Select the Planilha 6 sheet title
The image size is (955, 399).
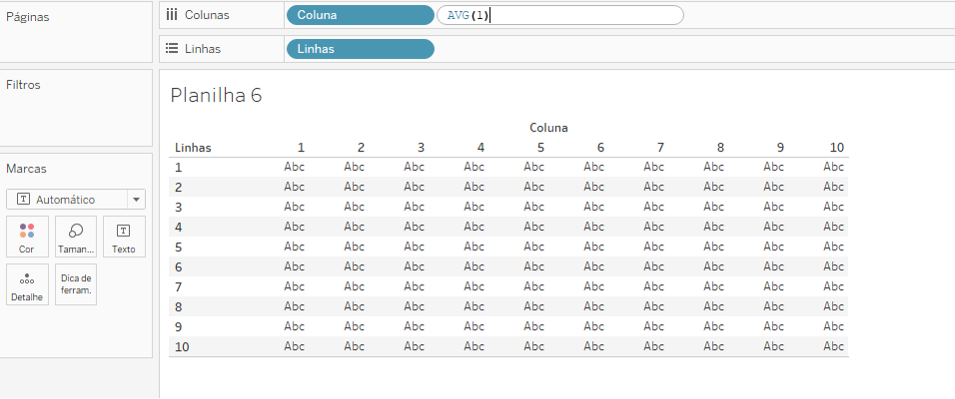216,96
